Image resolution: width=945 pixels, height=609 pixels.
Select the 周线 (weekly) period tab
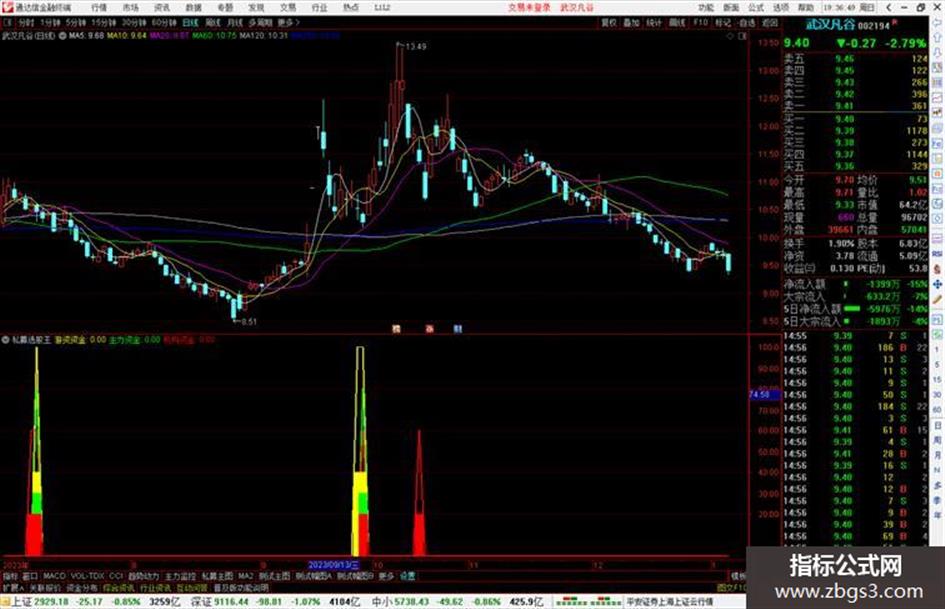click(x=213, y=22)
